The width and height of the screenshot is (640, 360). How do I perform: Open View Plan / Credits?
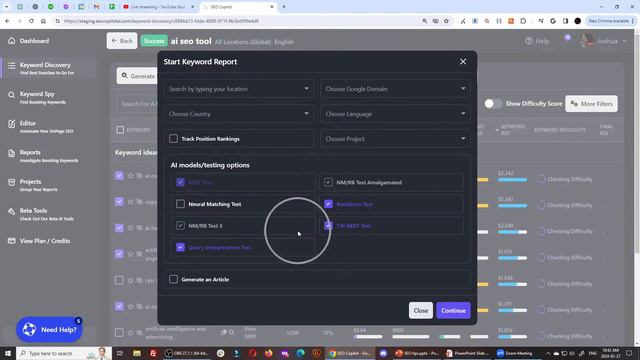tap(45, 241)
